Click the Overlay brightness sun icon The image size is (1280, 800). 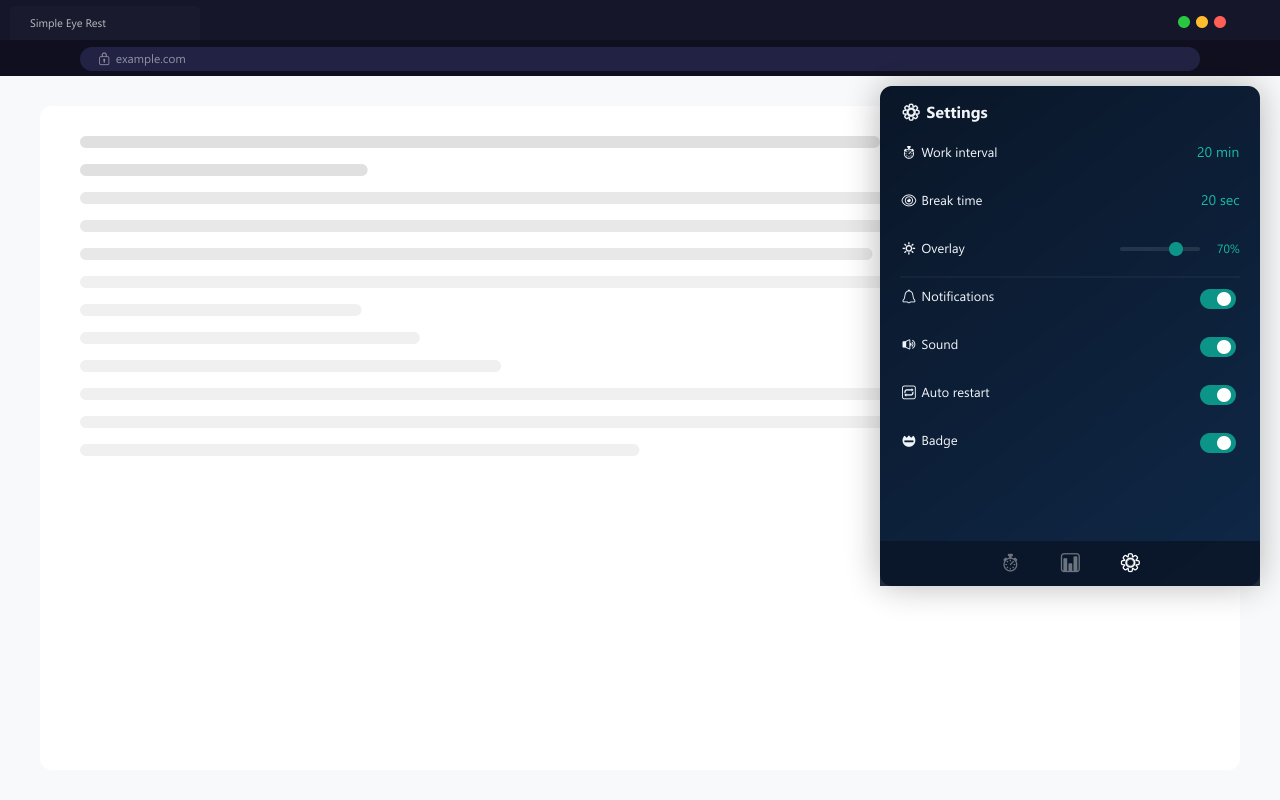pyautogui.click(x=909, y=249)
